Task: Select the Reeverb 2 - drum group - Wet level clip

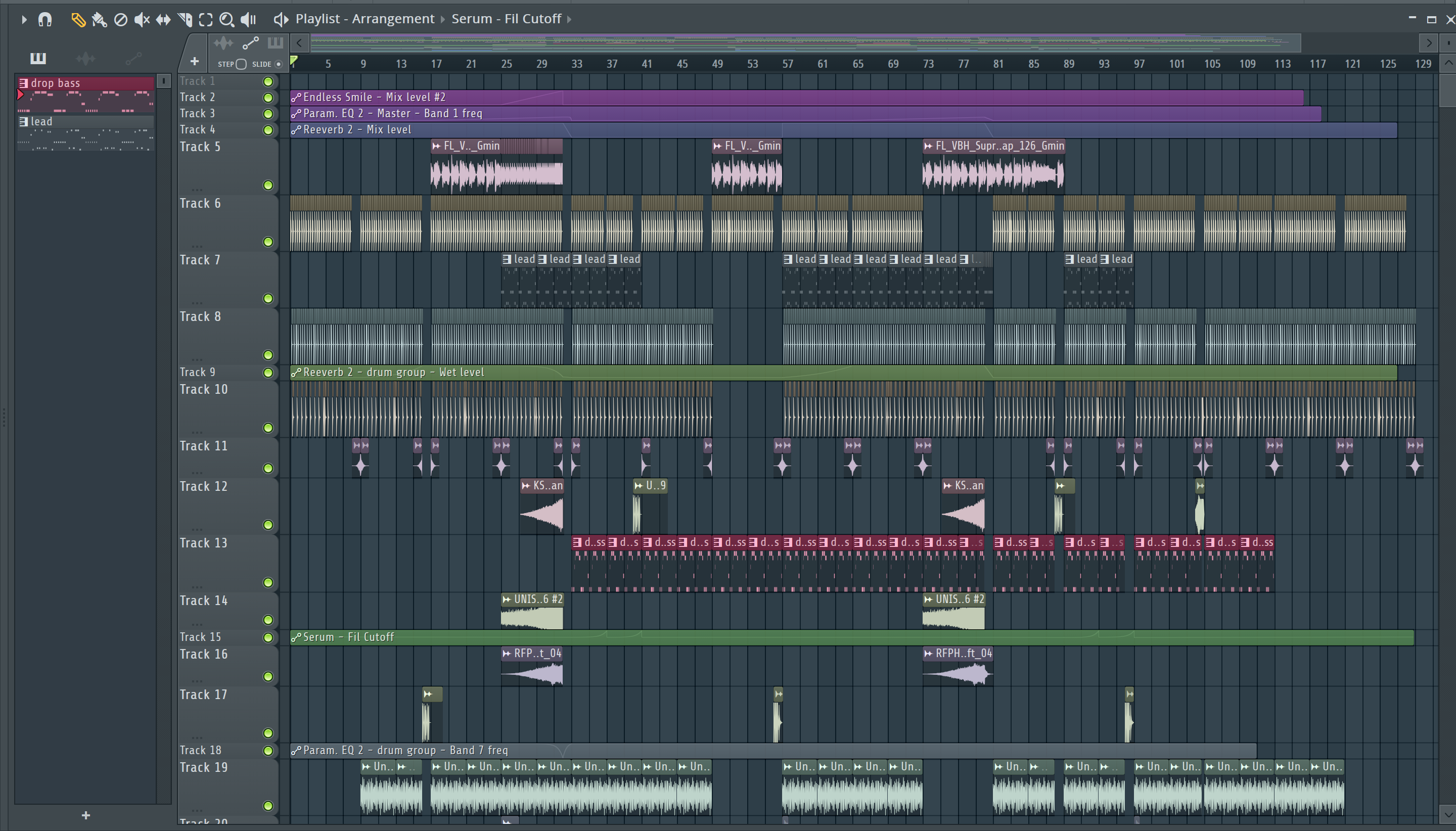Action: (x=843, y=373)
